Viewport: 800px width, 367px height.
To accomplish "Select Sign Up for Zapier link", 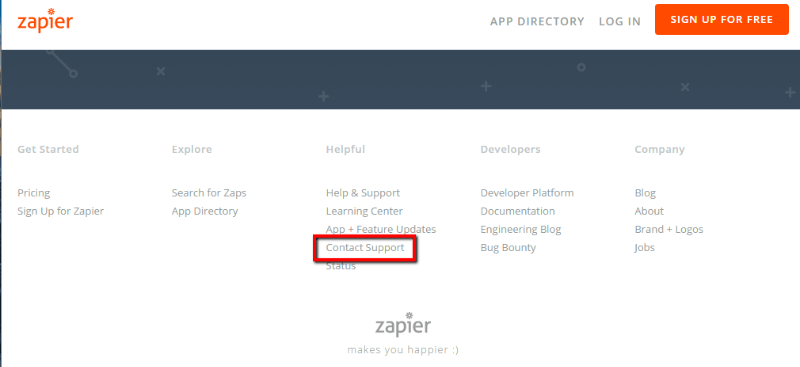I will click(61, 211).
